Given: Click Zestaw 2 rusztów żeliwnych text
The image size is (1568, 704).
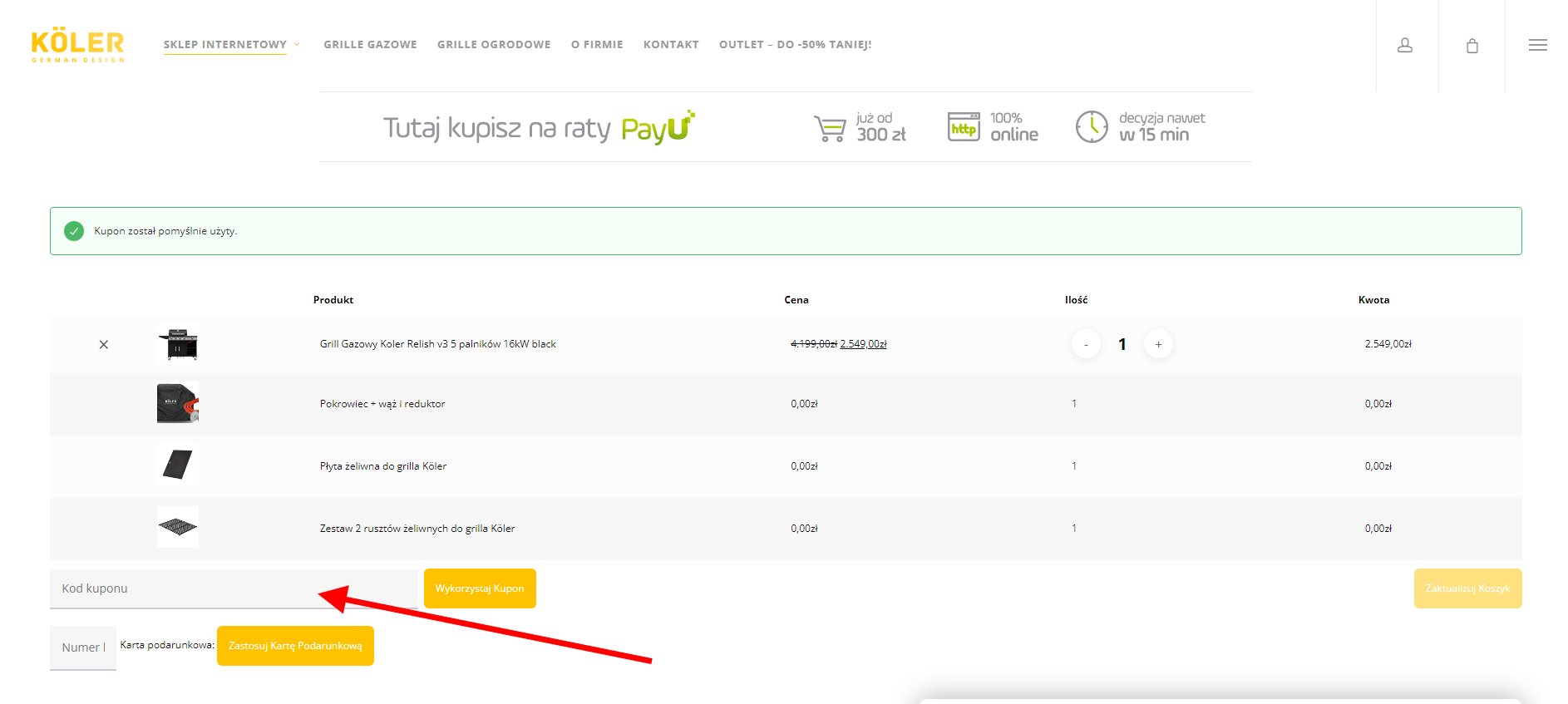Looking at the screenshot, I should pyautogui.click(x=417, y=529).
